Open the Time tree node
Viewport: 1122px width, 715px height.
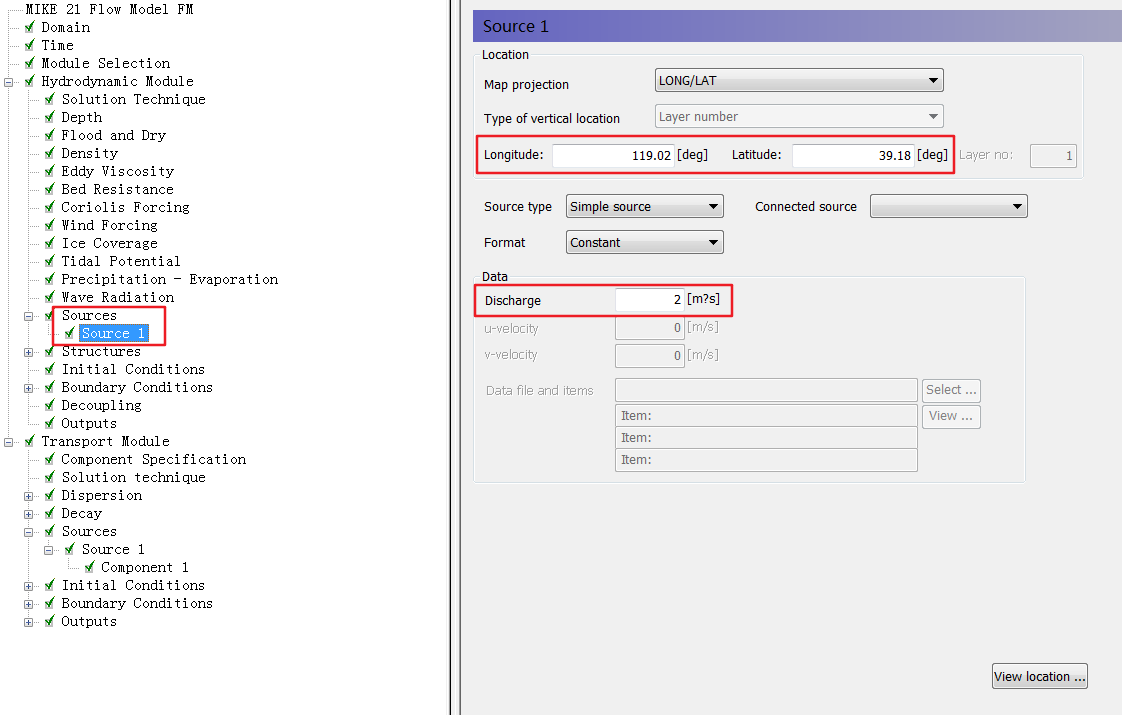57,45
